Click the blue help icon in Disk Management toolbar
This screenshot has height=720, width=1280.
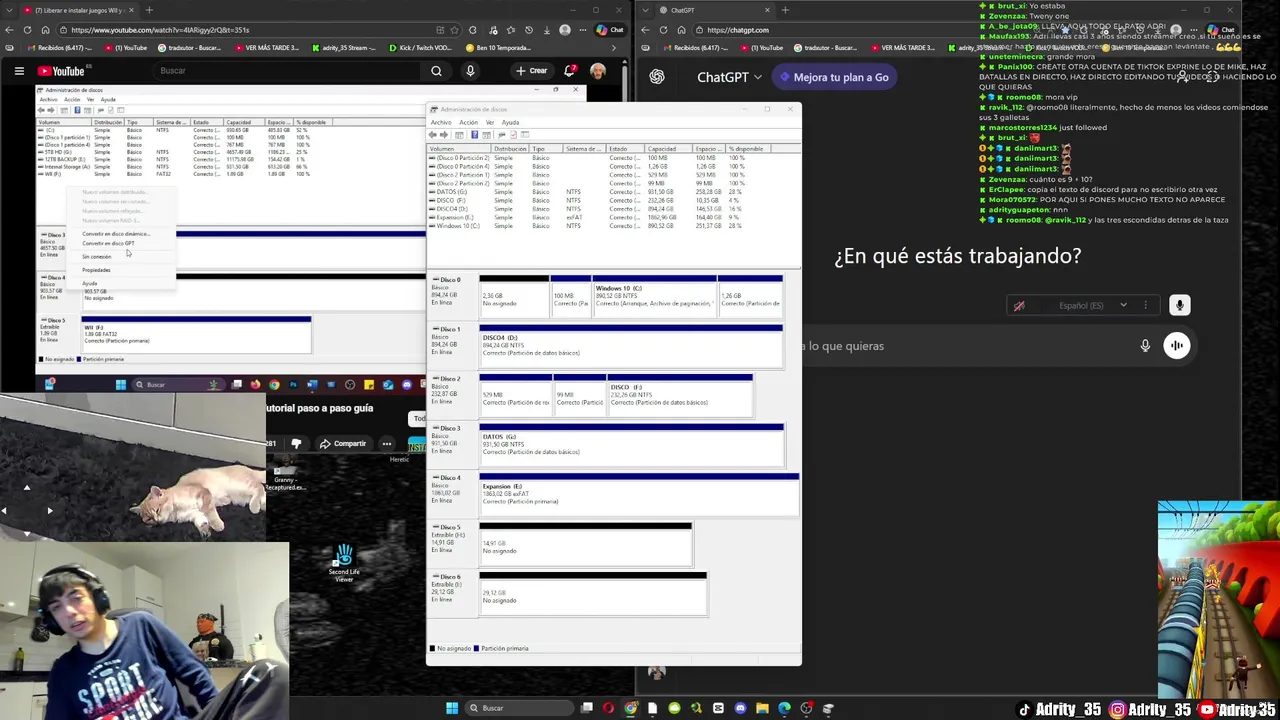(474, 135)
